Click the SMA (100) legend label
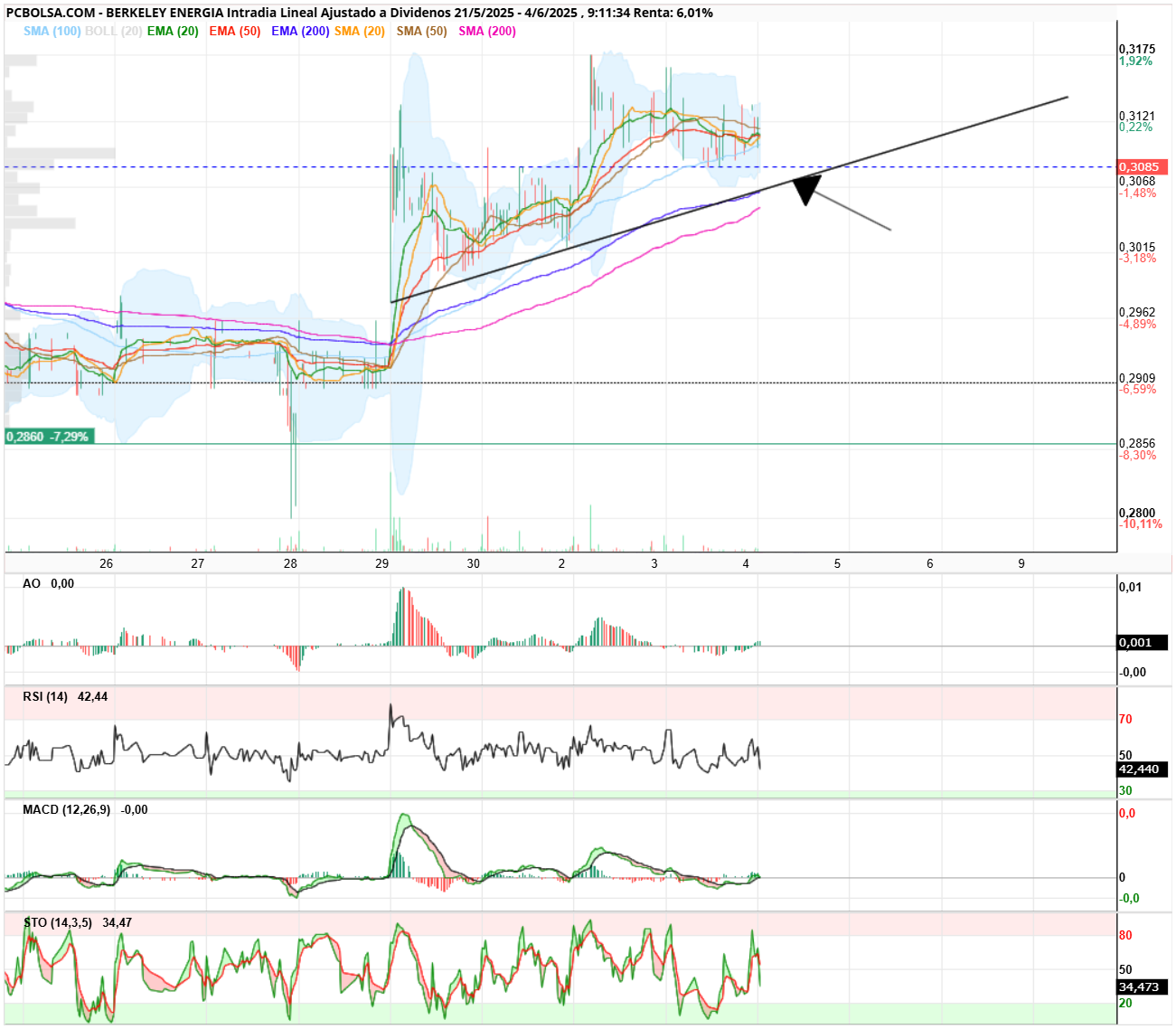 click(52, 31)
